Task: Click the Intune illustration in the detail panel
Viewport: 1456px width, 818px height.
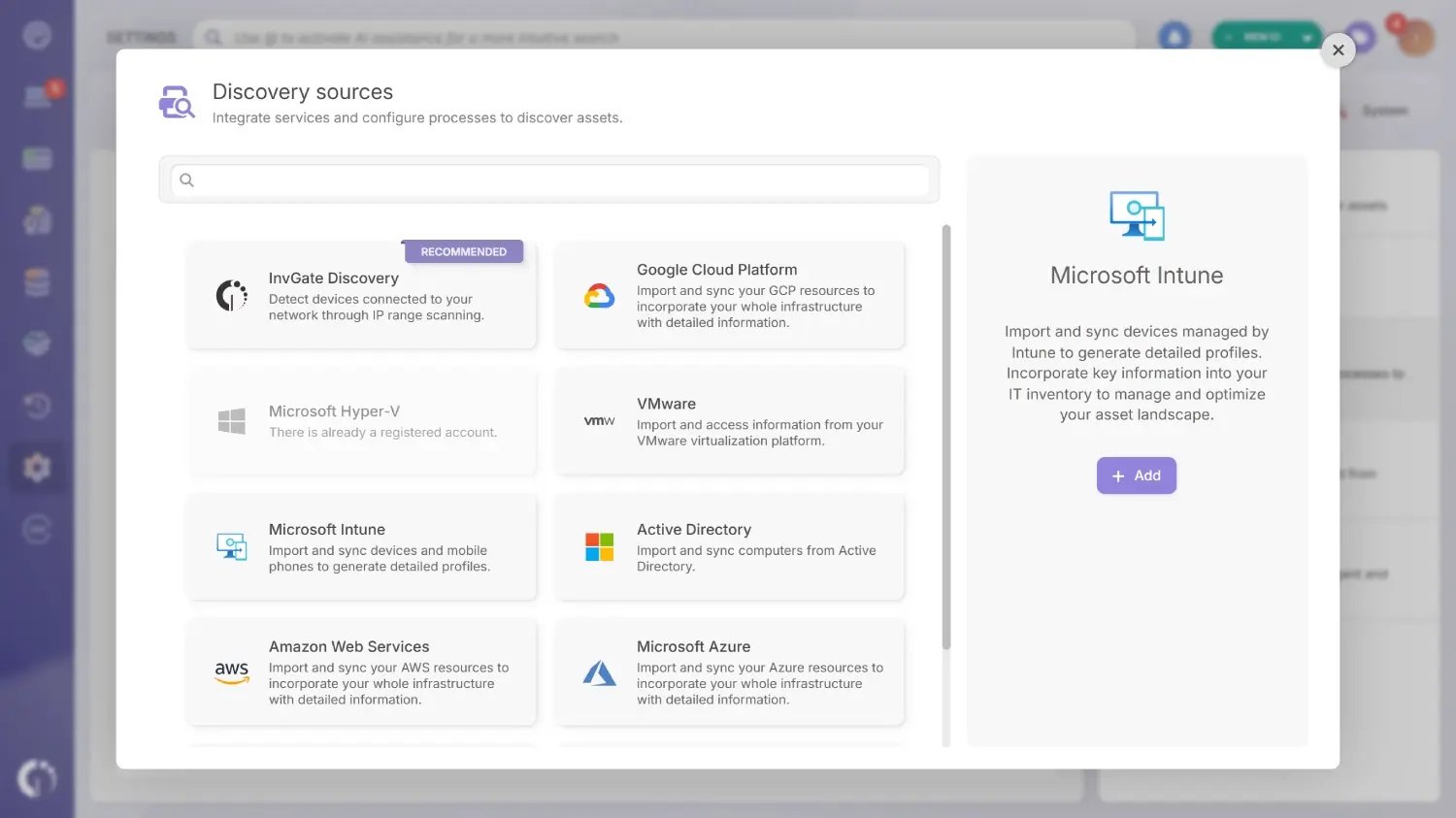Action: 1136,215
